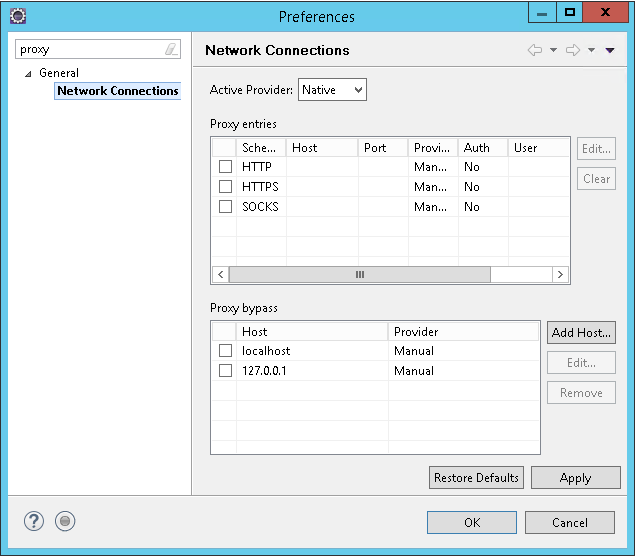Go forward with the right navigation arrow

point(572,50)
